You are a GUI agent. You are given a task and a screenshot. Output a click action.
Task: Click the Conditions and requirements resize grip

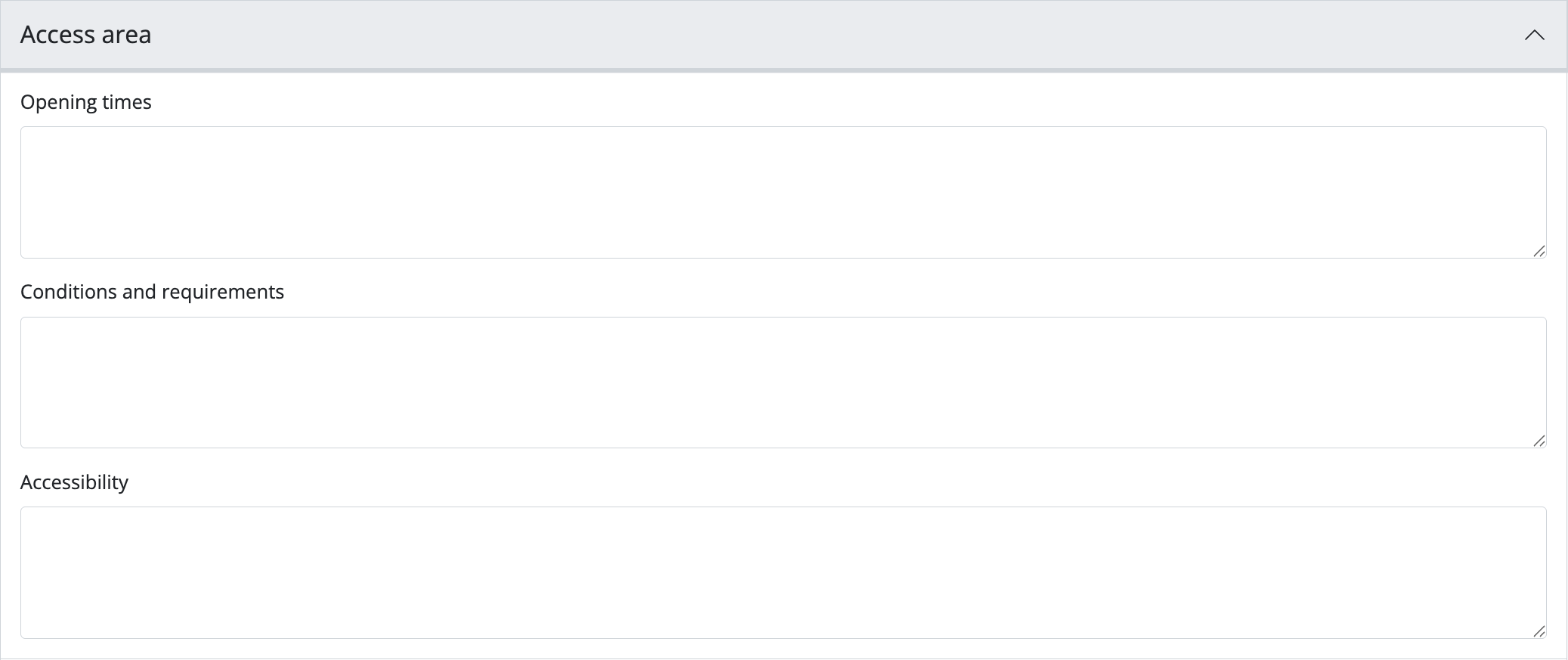pyautogui.click(x=1539, y=441)
